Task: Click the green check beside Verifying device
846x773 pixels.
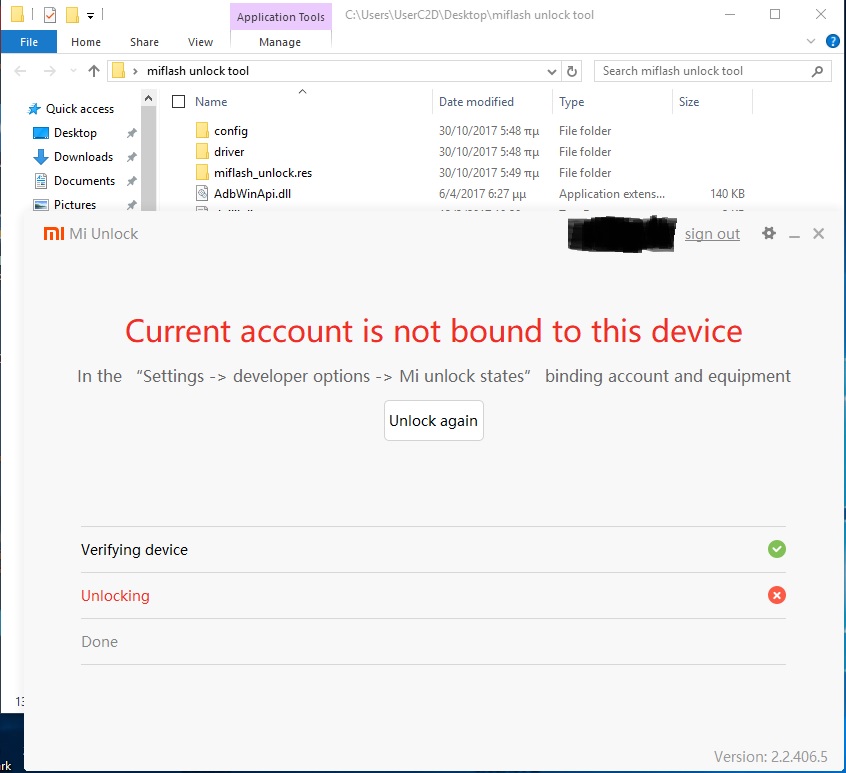Action: [x=776, y=549]
